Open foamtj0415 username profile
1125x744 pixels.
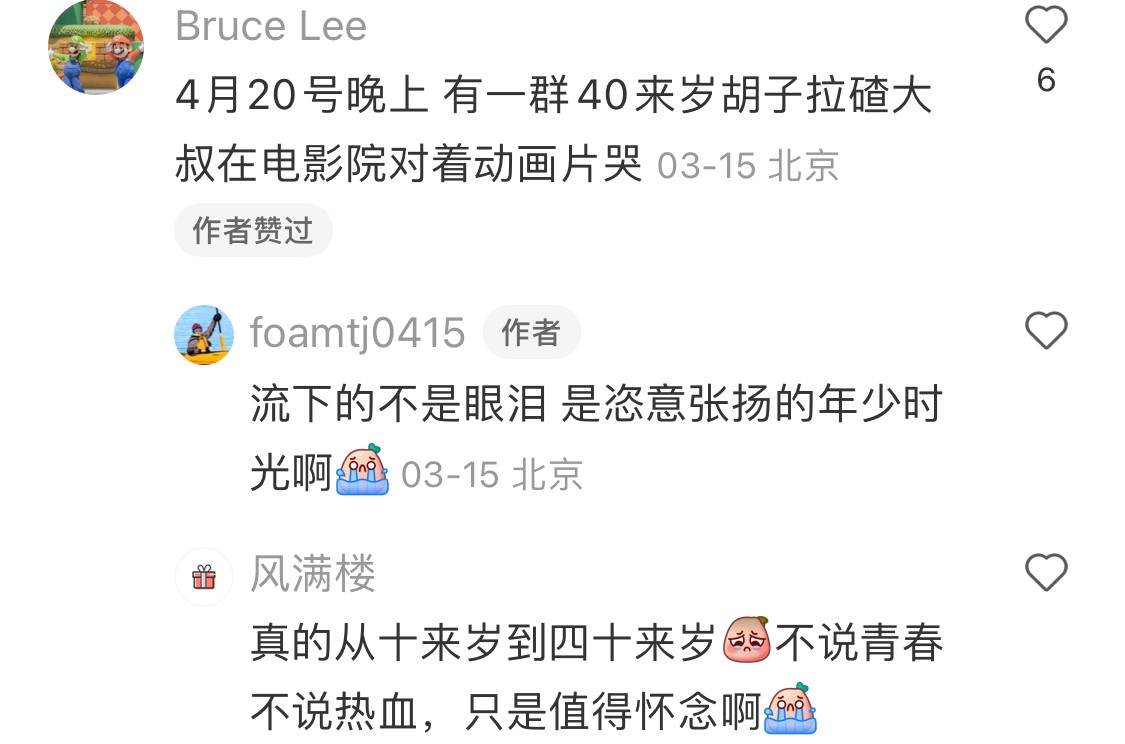pos(357,333)
